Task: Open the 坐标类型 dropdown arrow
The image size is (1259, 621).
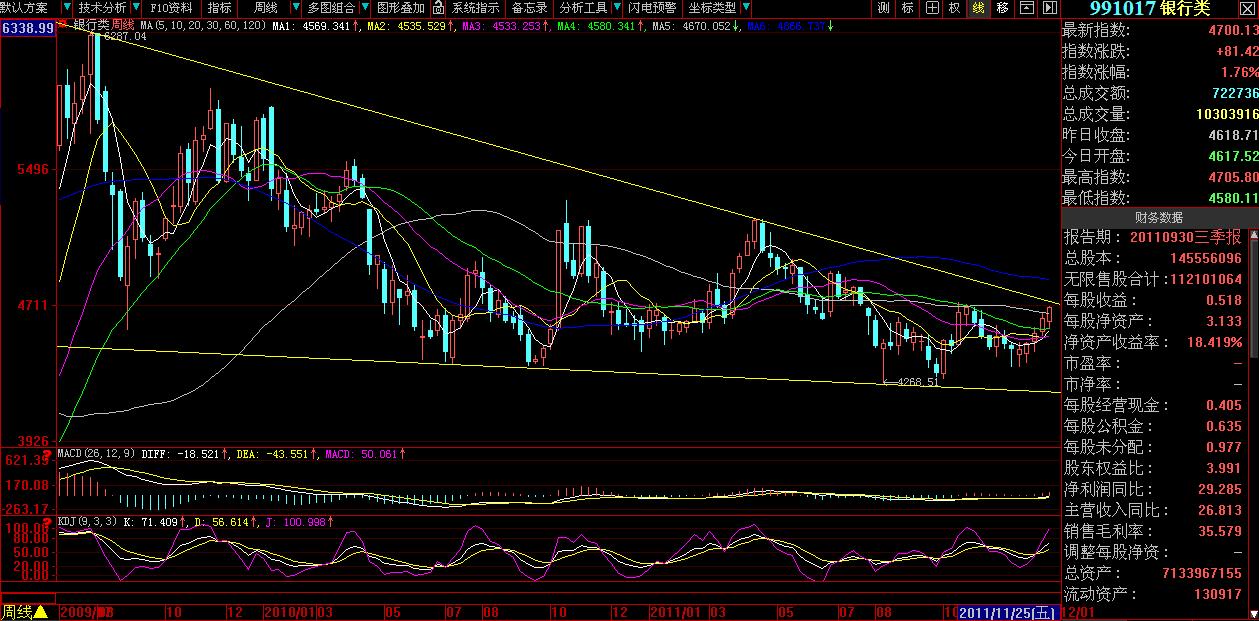Action: [x=746, y=8]
